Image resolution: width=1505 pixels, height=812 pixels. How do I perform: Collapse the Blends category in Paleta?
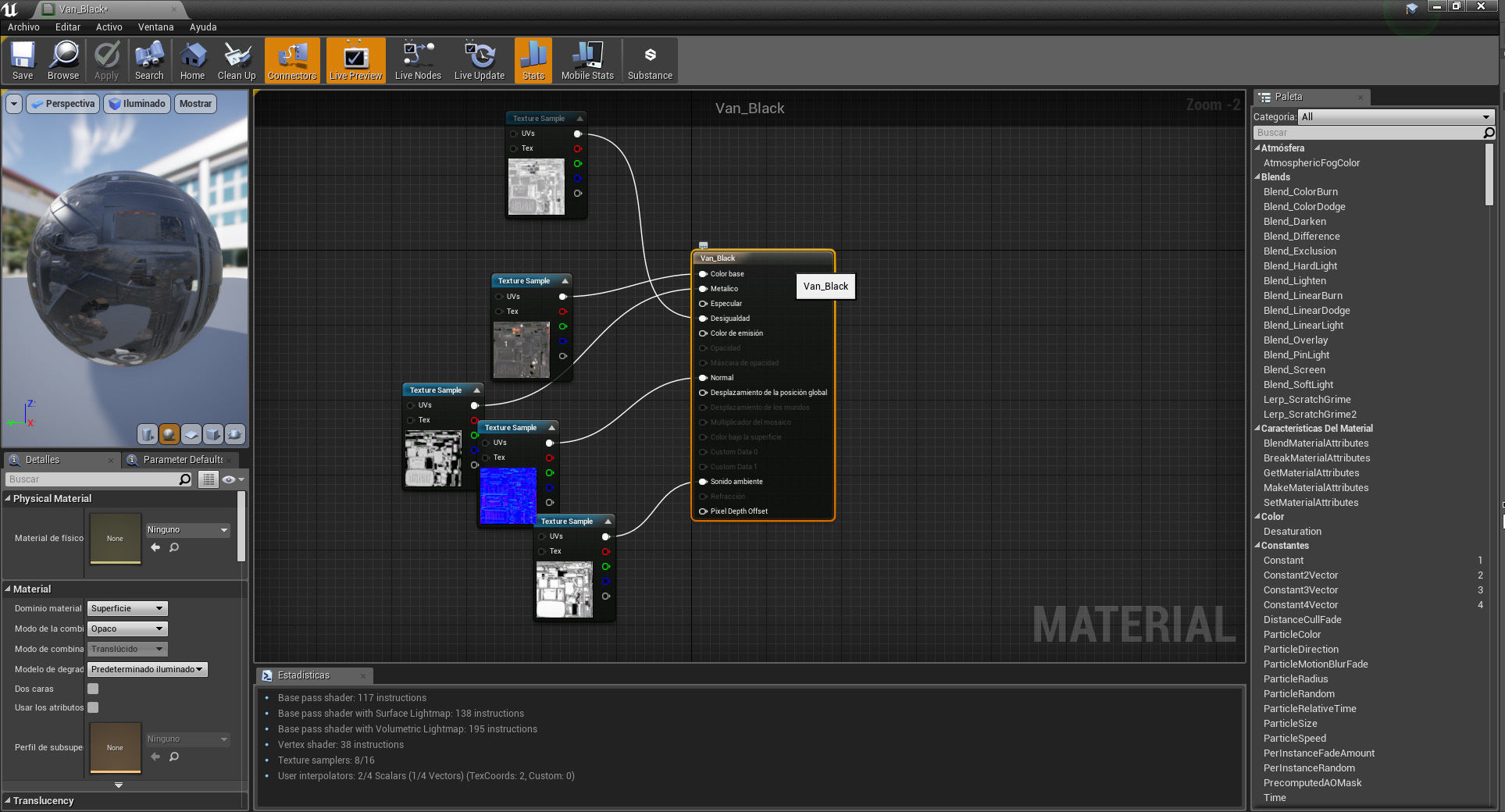pyautogui.click(x=1257, y=177)
